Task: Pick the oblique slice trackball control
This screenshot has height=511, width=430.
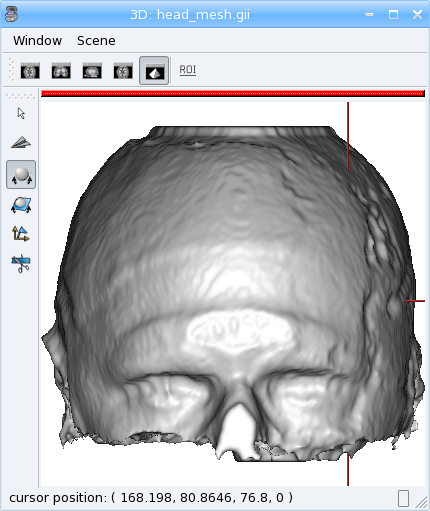Action: [x=21, y=205]
